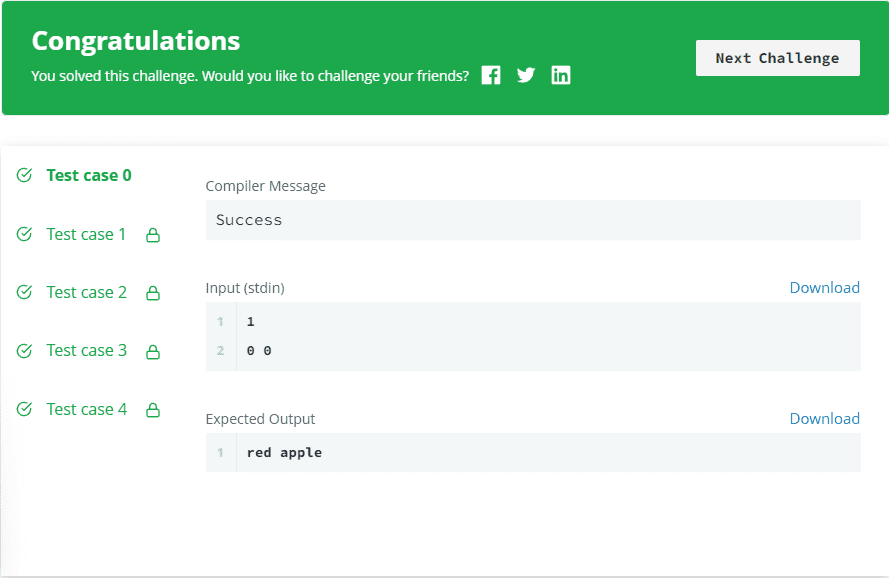Click the lock icon beside Test case 2

153,293
